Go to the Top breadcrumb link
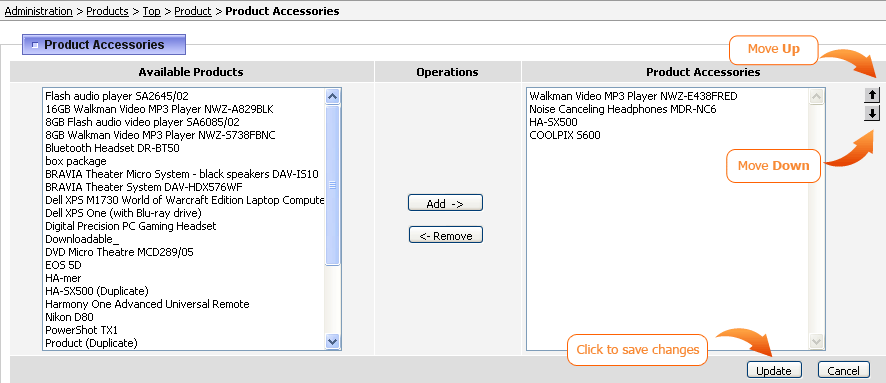Image resolution: width=886 pixels, height=383 pixels. pos(151,11)
